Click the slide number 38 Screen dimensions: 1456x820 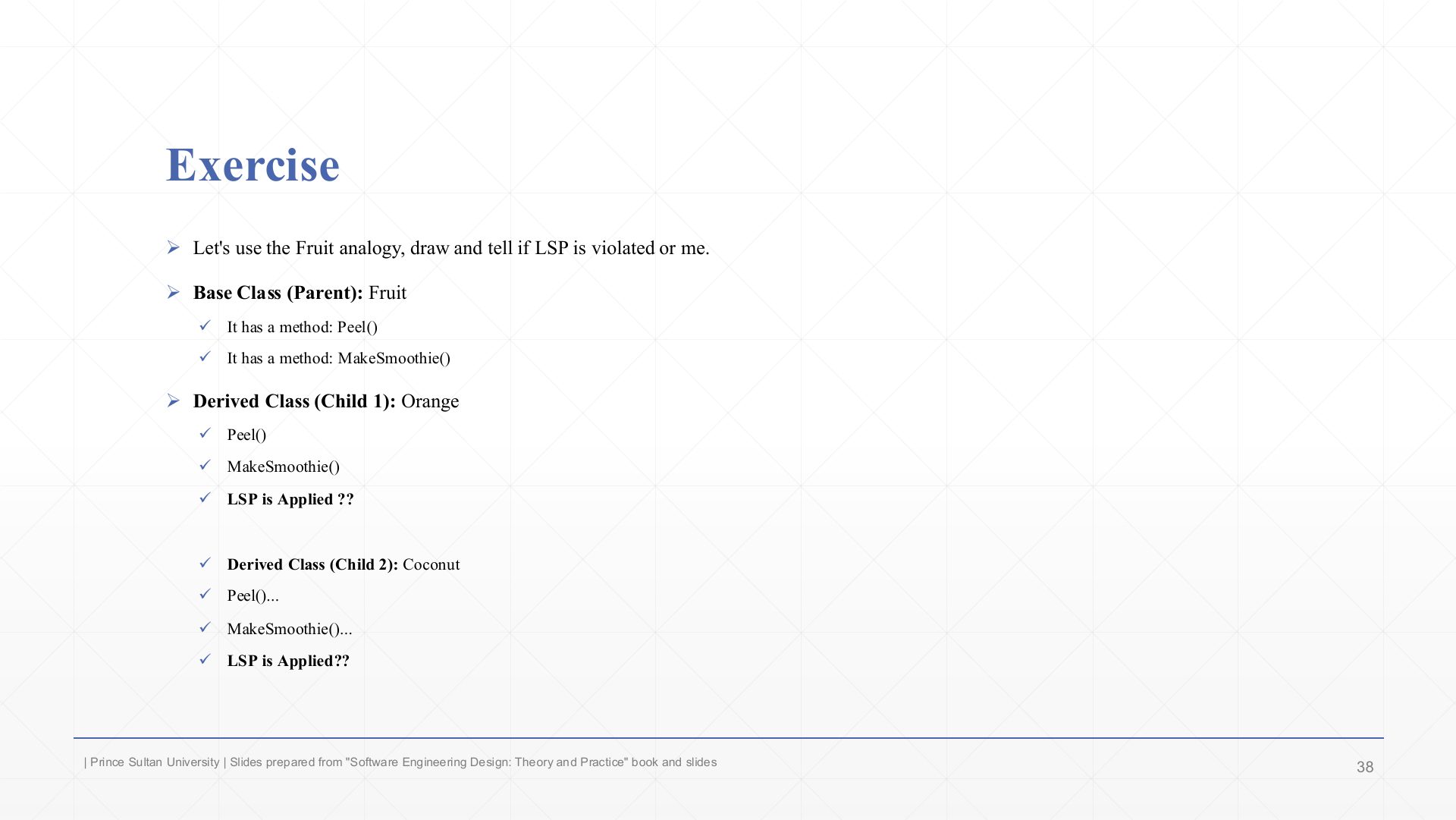[x=1365, y=767]
